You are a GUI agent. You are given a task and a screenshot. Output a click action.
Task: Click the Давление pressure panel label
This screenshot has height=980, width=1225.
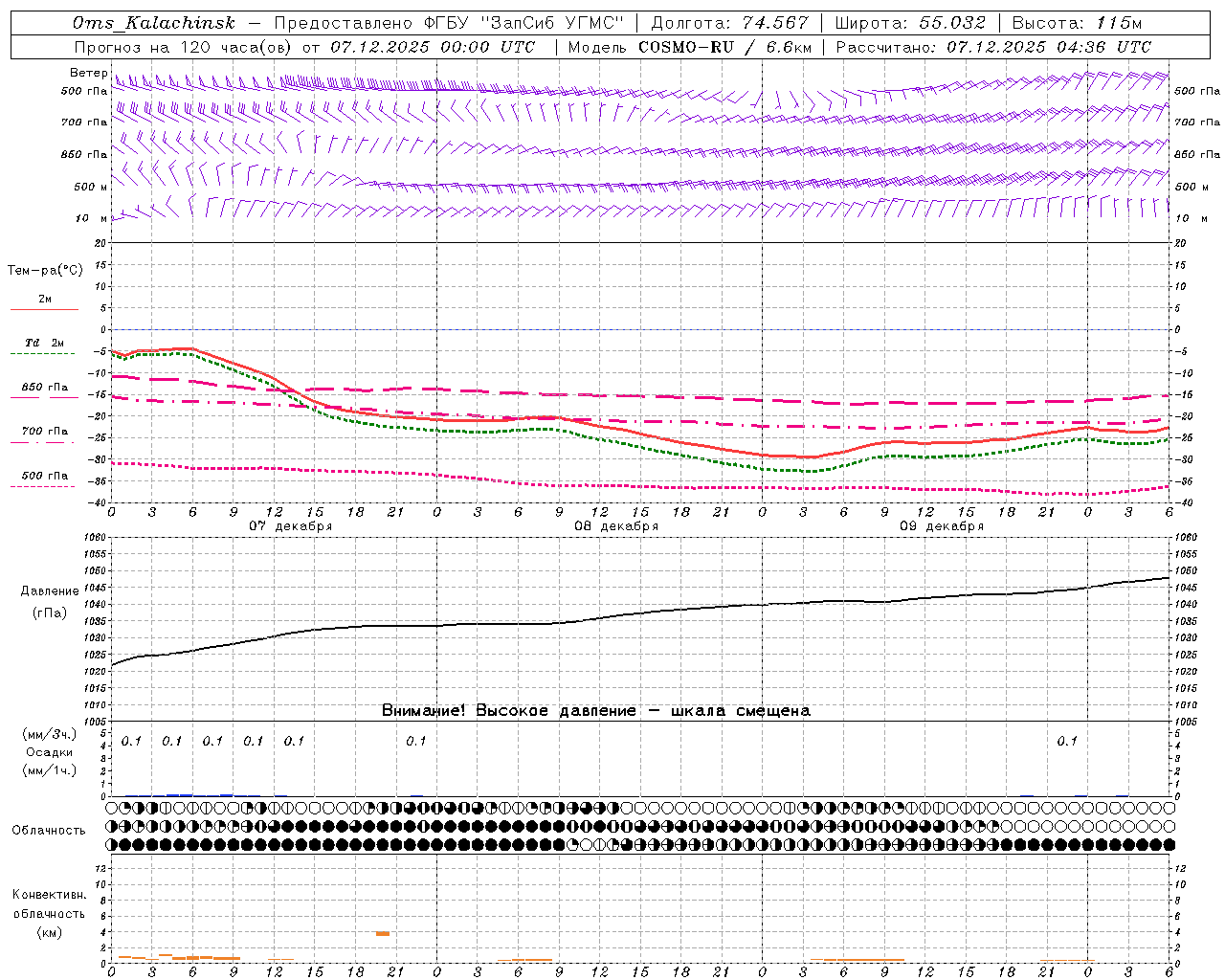click(50, 591)
